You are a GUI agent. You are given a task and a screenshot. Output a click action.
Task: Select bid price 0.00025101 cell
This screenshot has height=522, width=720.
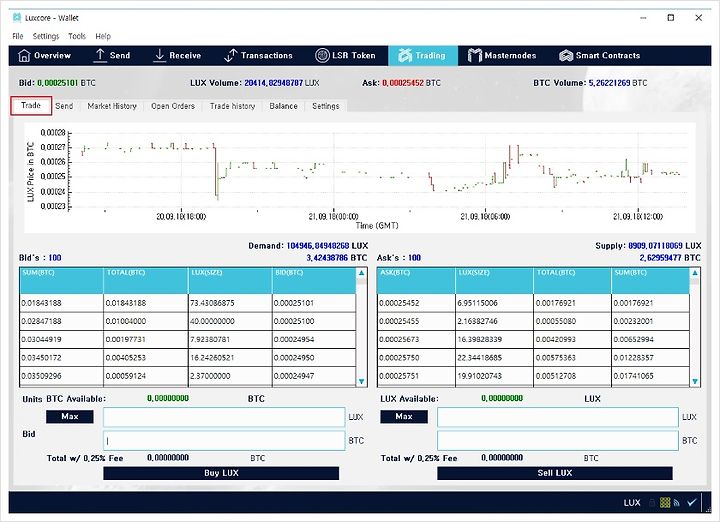click(x=314, y=303)
